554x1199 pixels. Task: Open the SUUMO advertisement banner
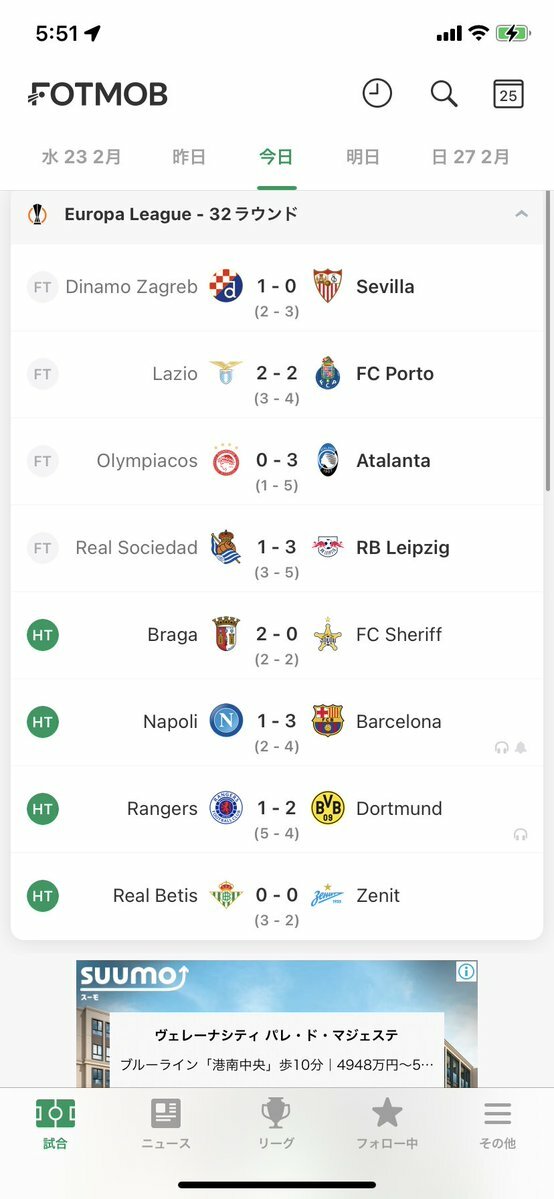pos(277,1024)
